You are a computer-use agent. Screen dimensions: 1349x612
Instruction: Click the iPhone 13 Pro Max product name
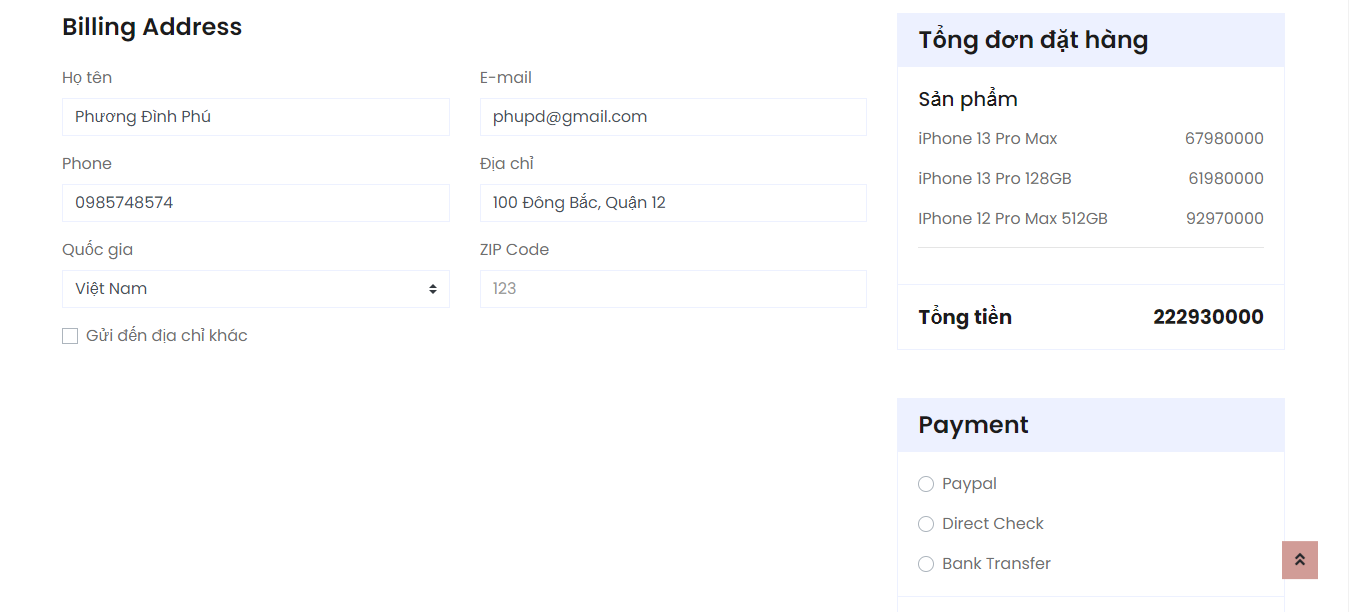(987, 138)
